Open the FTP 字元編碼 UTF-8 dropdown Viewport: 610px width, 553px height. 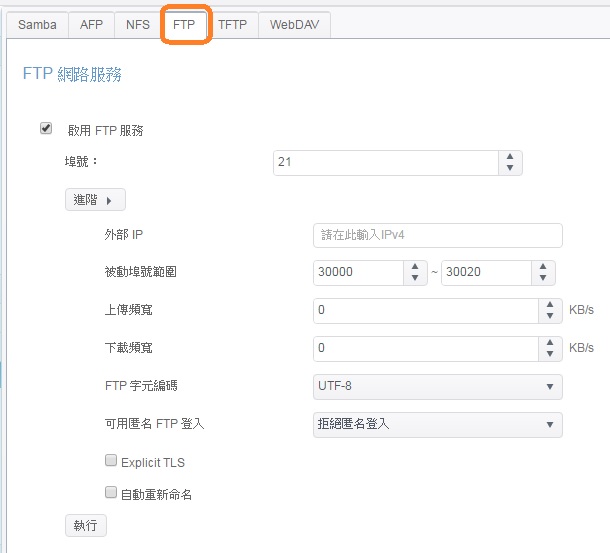pos(438,387)
